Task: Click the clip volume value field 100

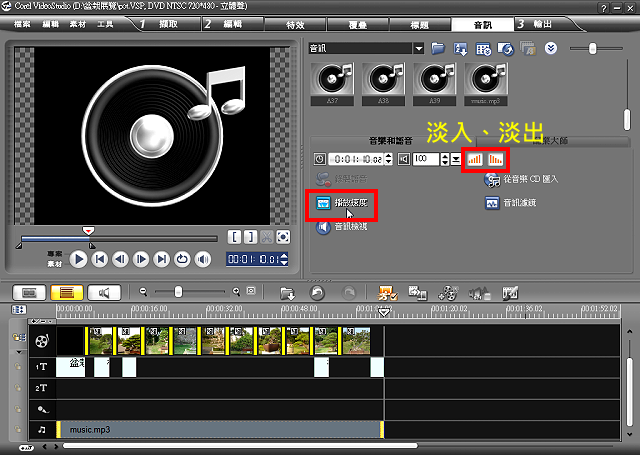Action: [x=426, y=159]
